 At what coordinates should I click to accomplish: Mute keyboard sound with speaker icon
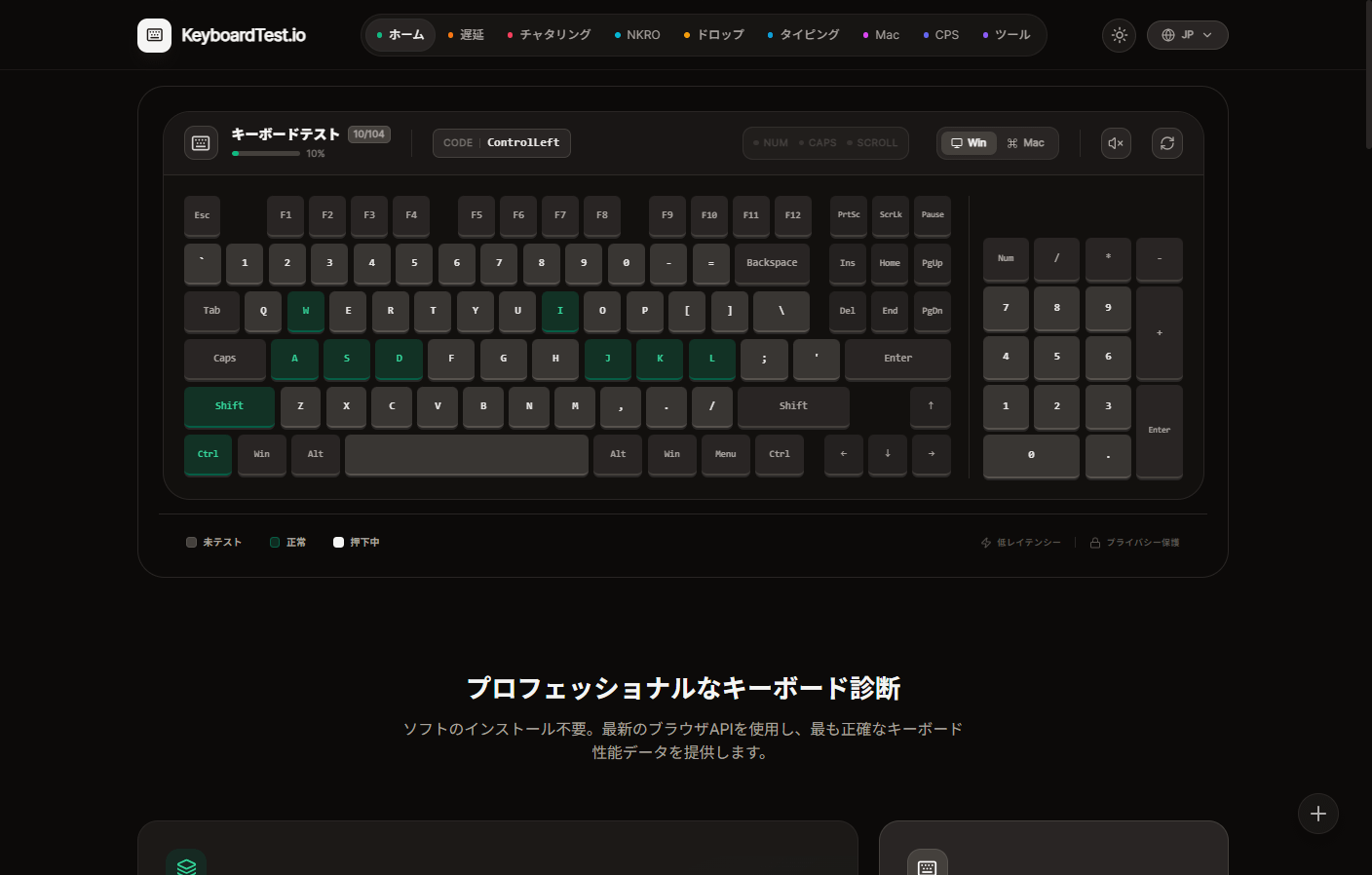(1116, 143)
